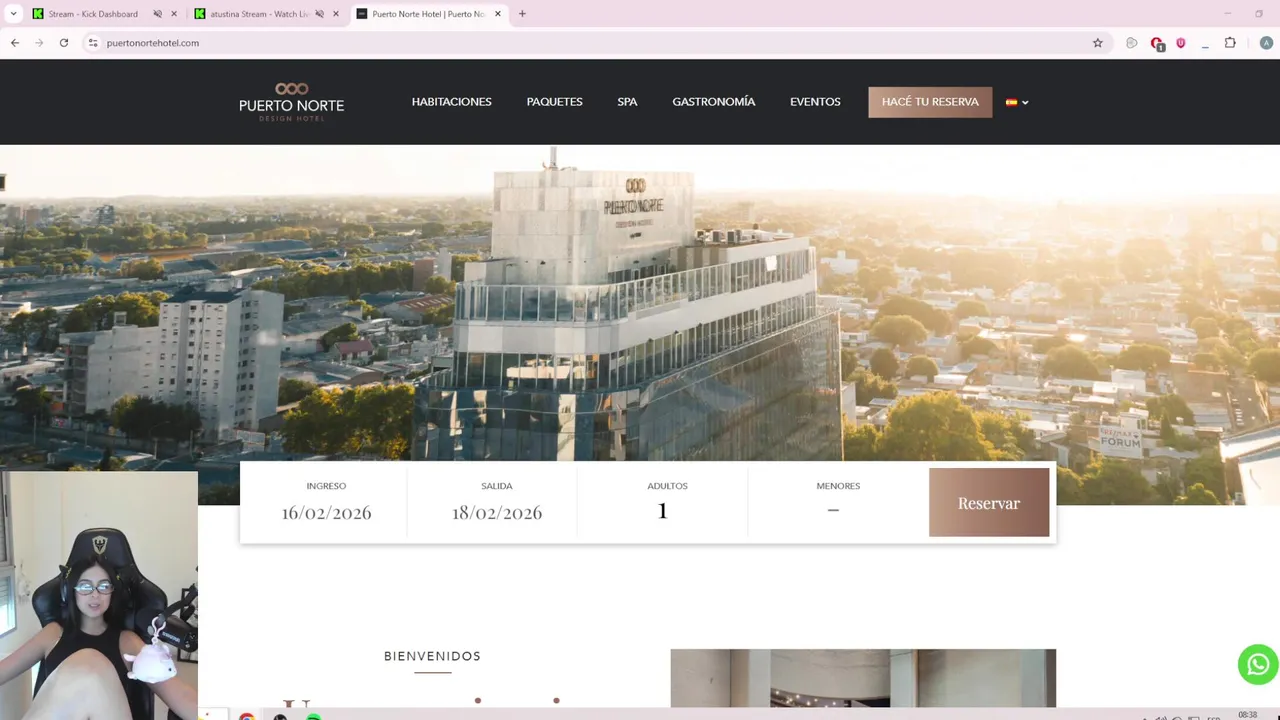Reload the page with the refresh icon
Screen dimensions: 1280x720
(x=64, y=43)
